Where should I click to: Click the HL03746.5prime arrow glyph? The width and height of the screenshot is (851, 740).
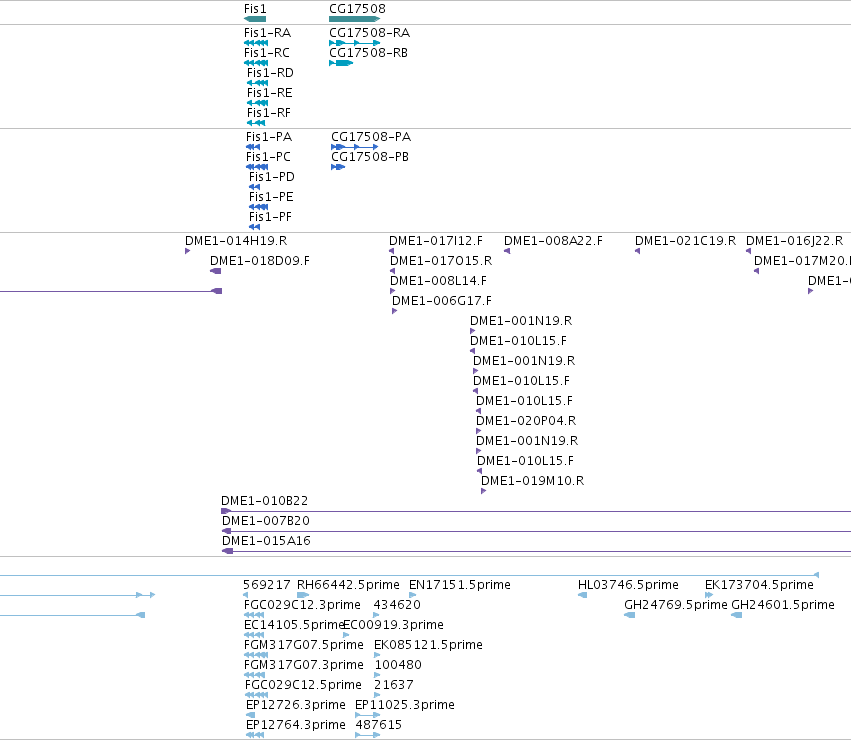pyautogui.click(x=582, y=596)
